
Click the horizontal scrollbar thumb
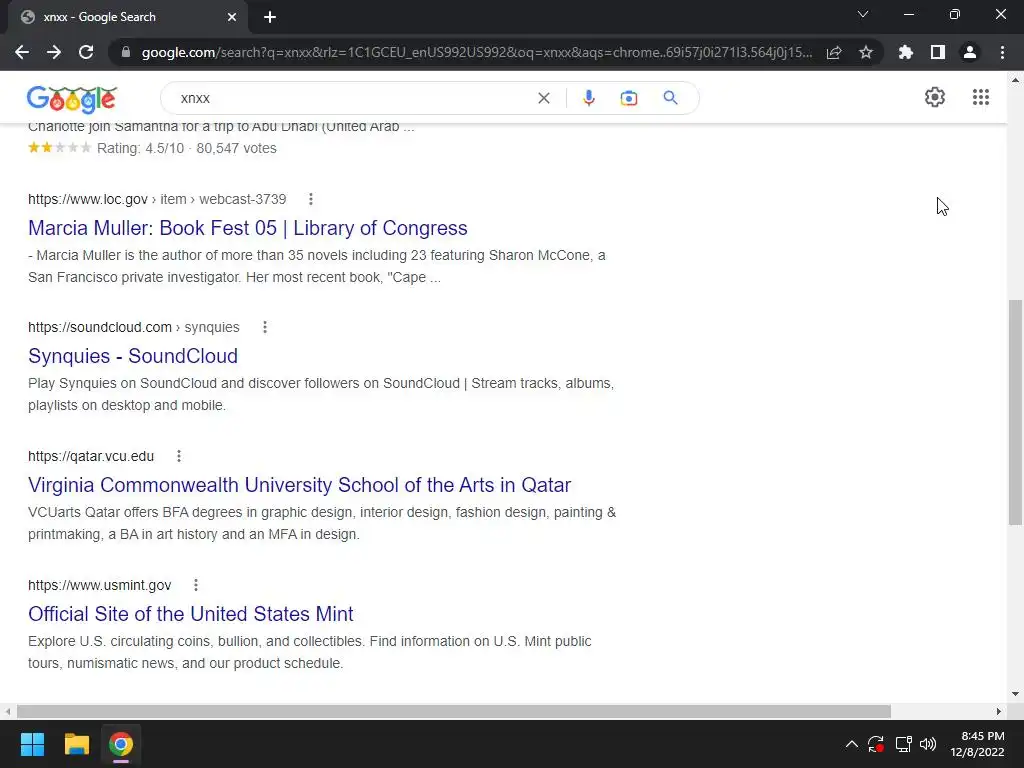point(454,711)
